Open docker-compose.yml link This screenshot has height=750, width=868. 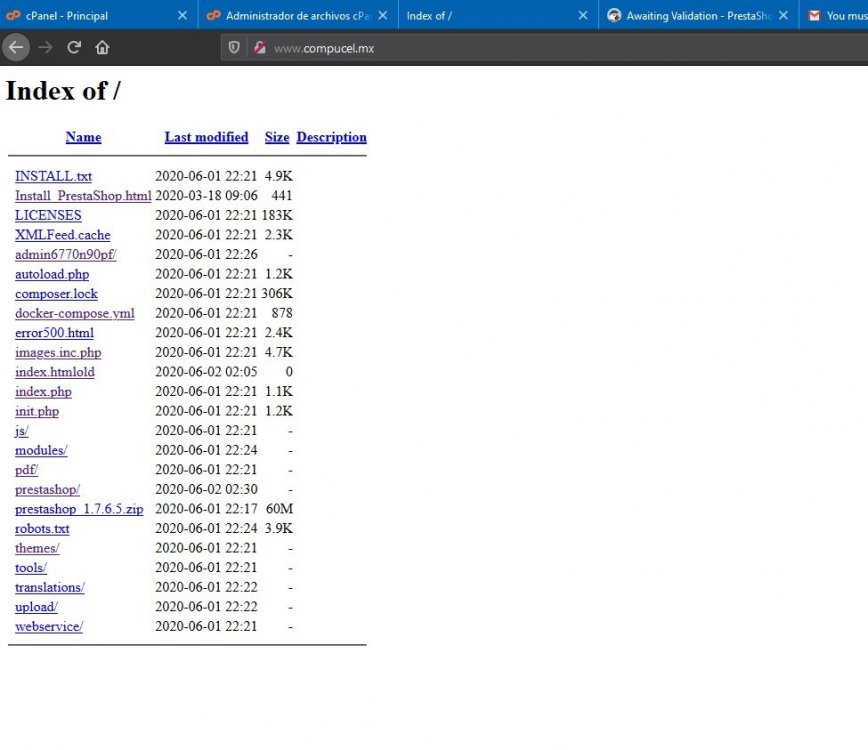pyautogui.click(x=75, y=313)
